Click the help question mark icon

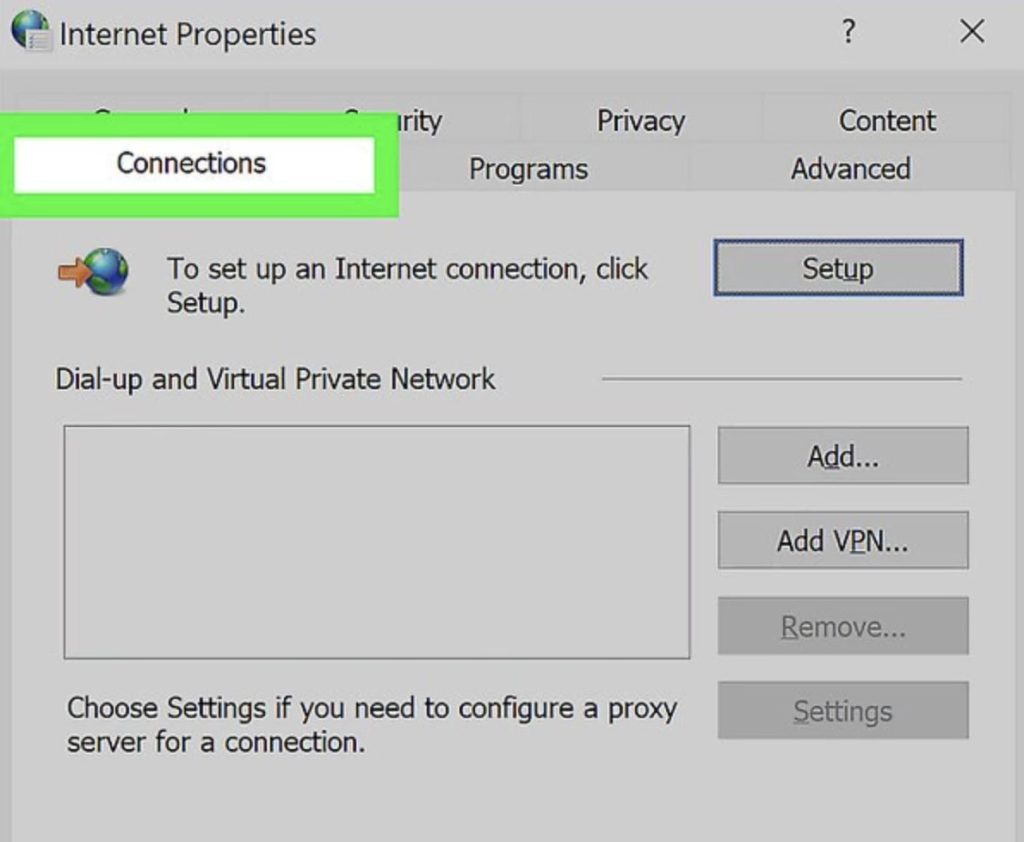(848, 32)
